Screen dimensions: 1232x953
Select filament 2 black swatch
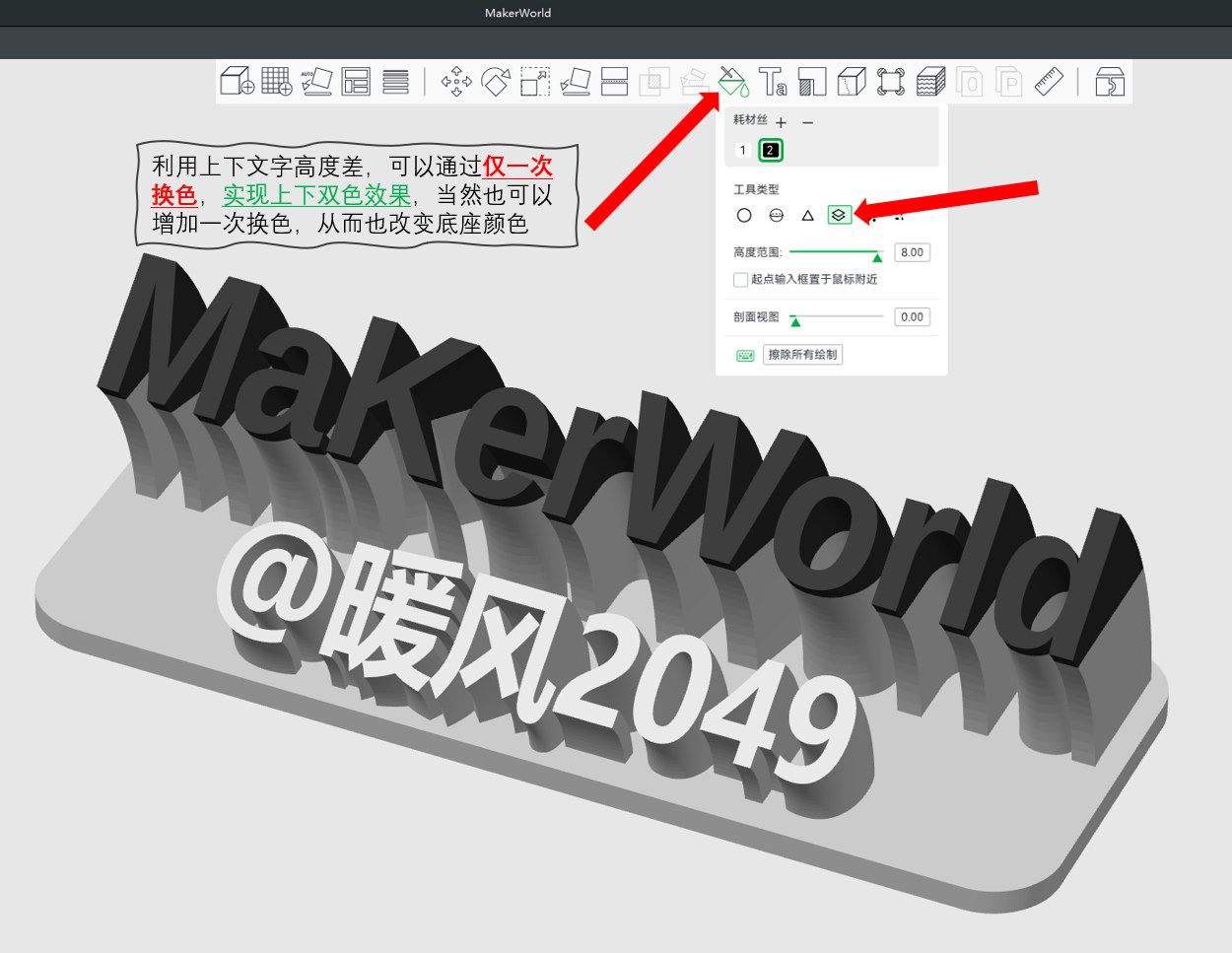point(771,151)
